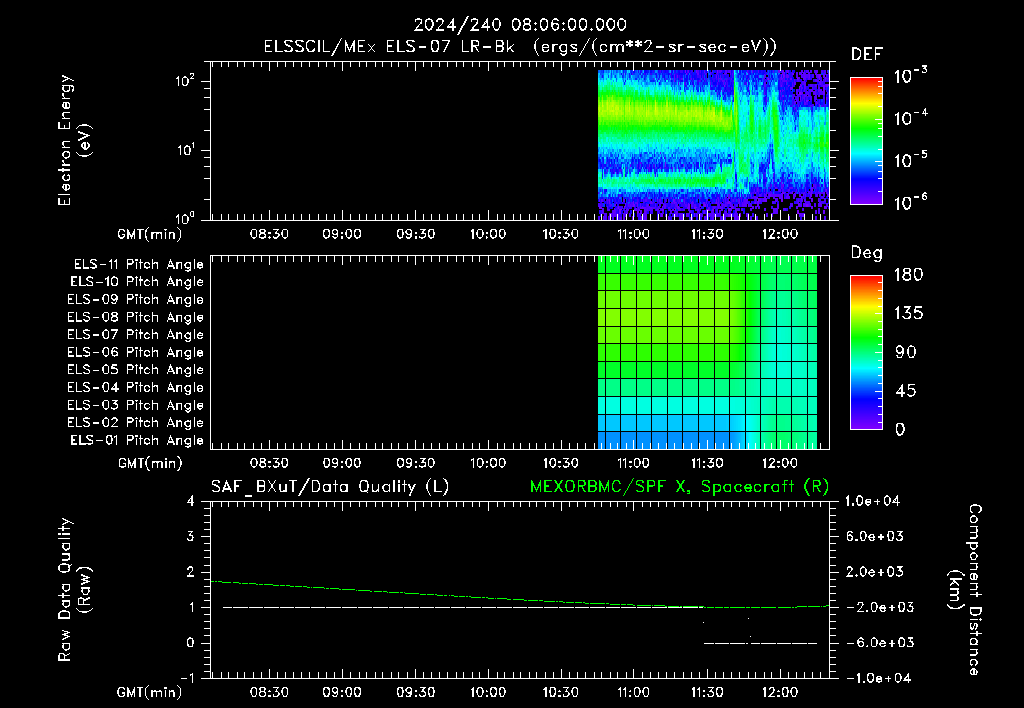Select the ELS-02 Pitch Angle row label
This screenshot has width=1024, height=708.
coord(135,423)
